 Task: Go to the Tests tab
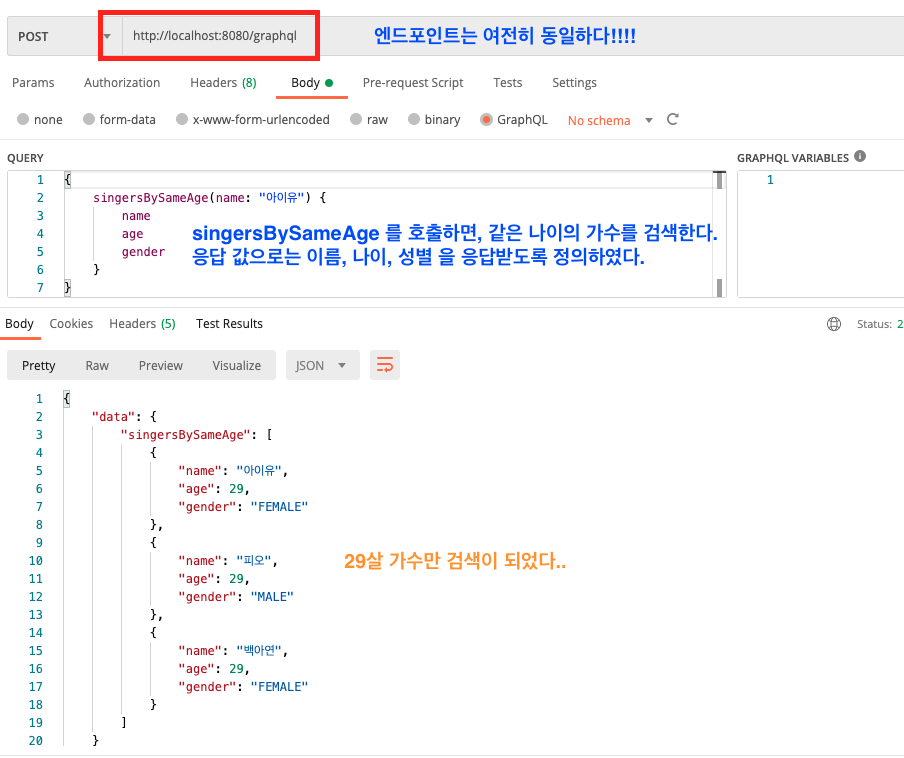507,83
